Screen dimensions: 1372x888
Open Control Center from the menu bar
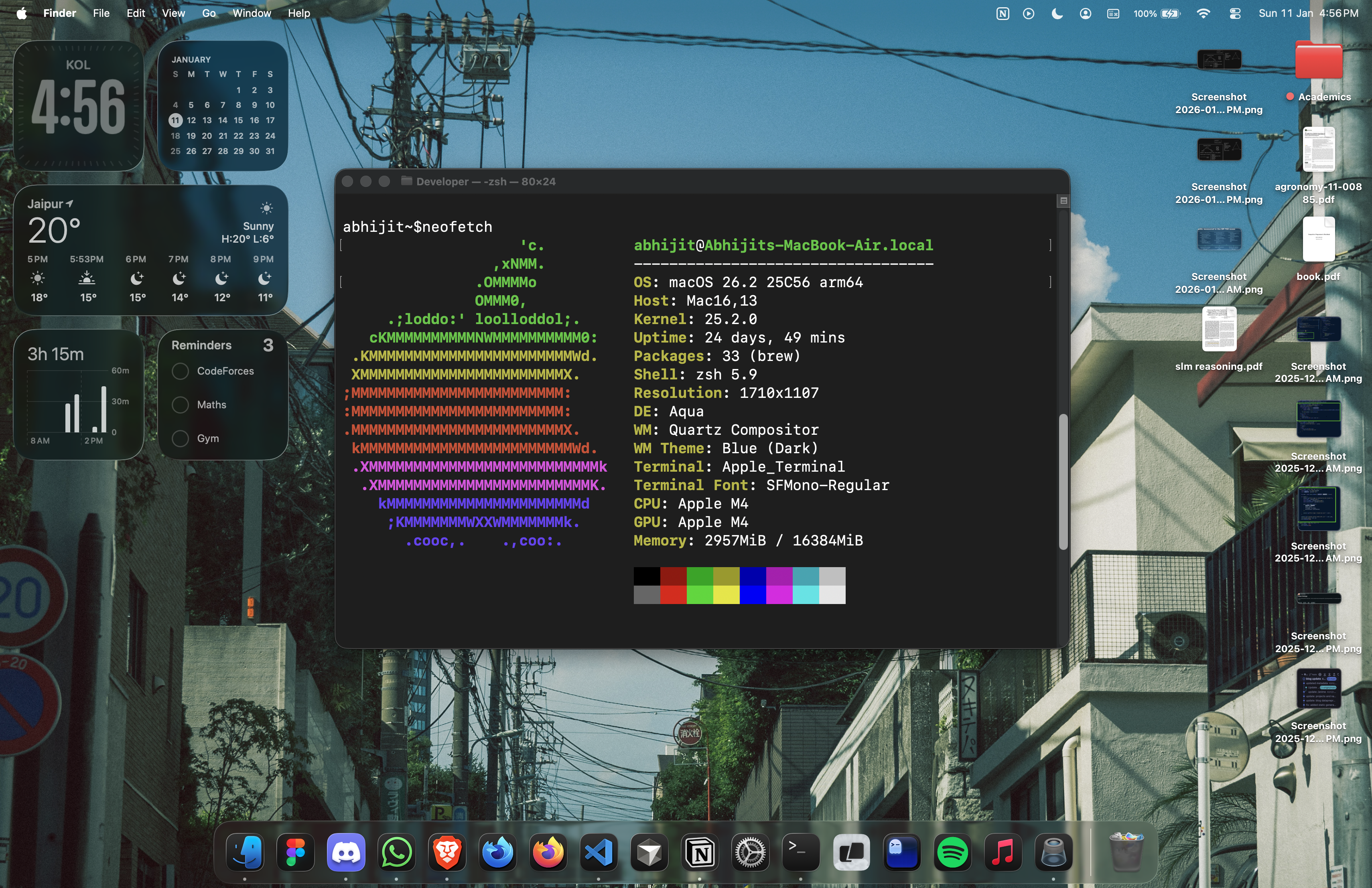(1235, 13)
